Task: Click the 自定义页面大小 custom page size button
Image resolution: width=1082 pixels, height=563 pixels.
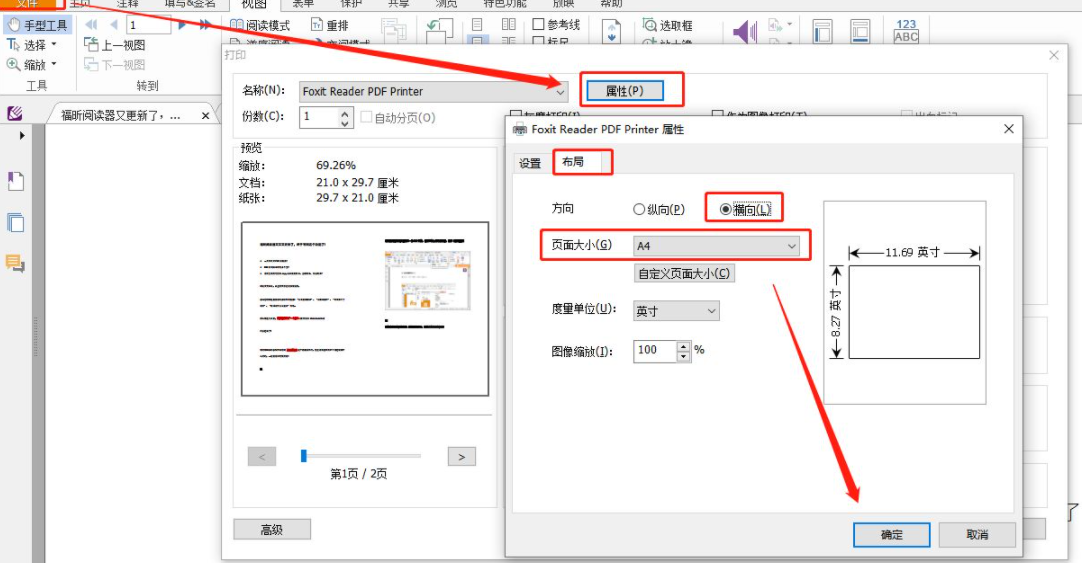Action: point(684,273)
